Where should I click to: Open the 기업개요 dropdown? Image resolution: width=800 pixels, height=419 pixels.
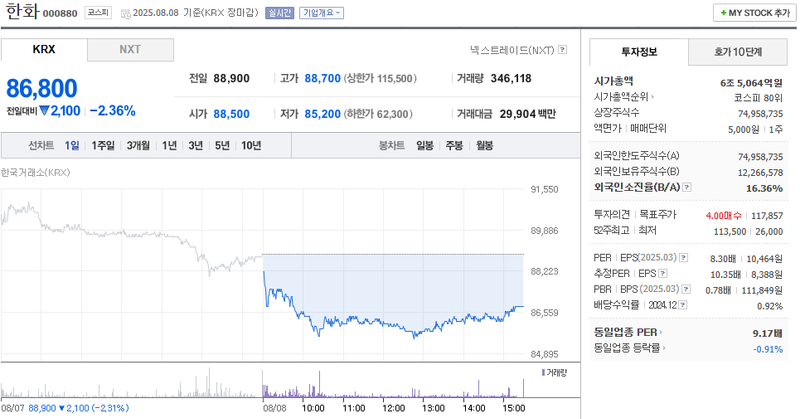[x=321, y=13]
